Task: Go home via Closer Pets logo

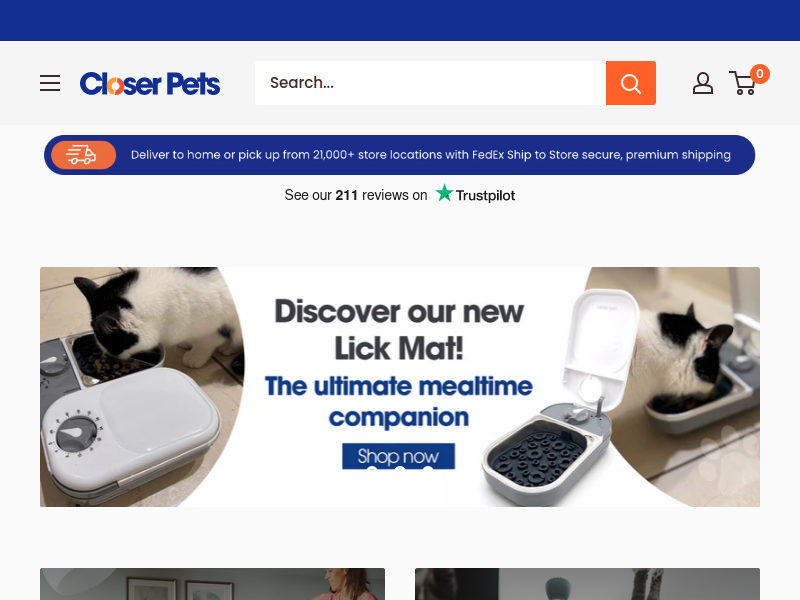Action: coord(149,84)
